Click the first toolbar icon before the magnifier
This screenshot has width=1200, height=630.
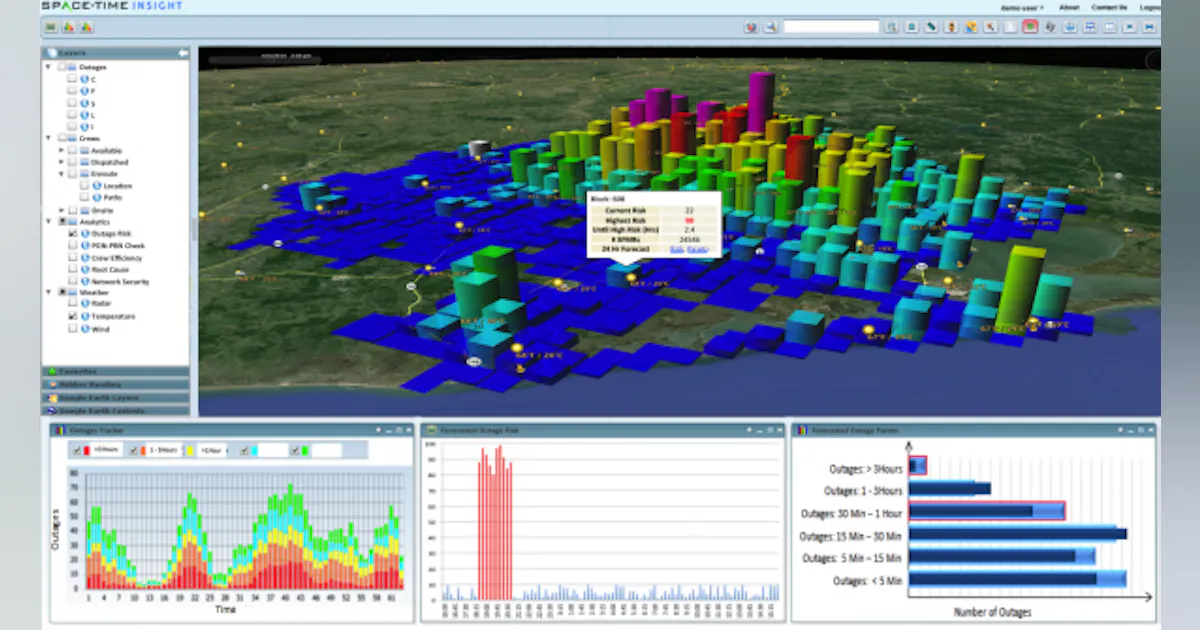(751, 27)
